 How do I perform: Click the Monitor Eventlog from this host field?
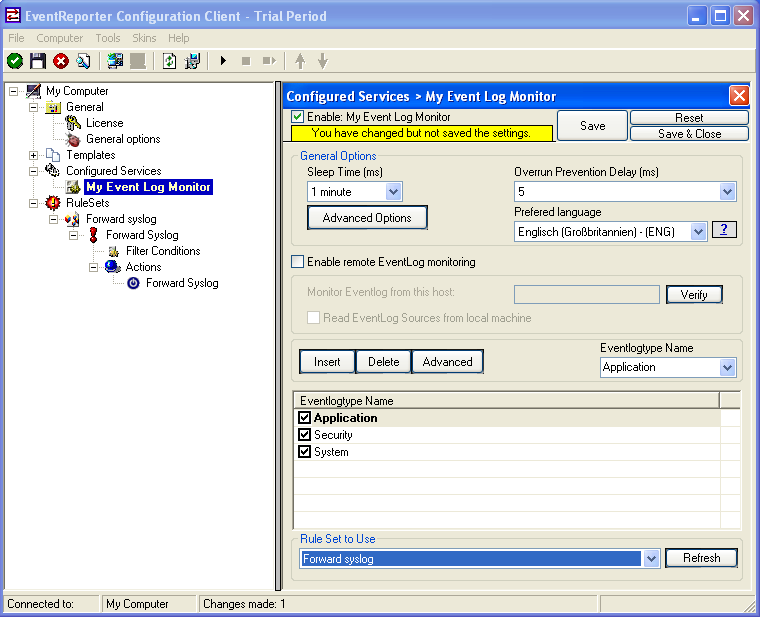tap(586, 294)
